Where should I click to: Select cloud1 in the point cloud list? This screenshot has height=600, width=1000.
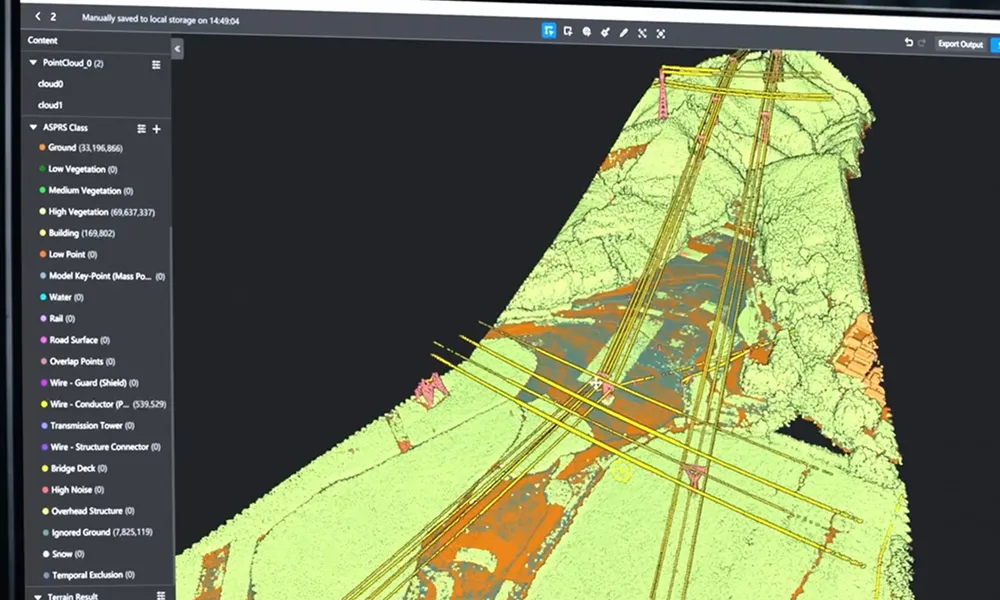tap(51, 105)
